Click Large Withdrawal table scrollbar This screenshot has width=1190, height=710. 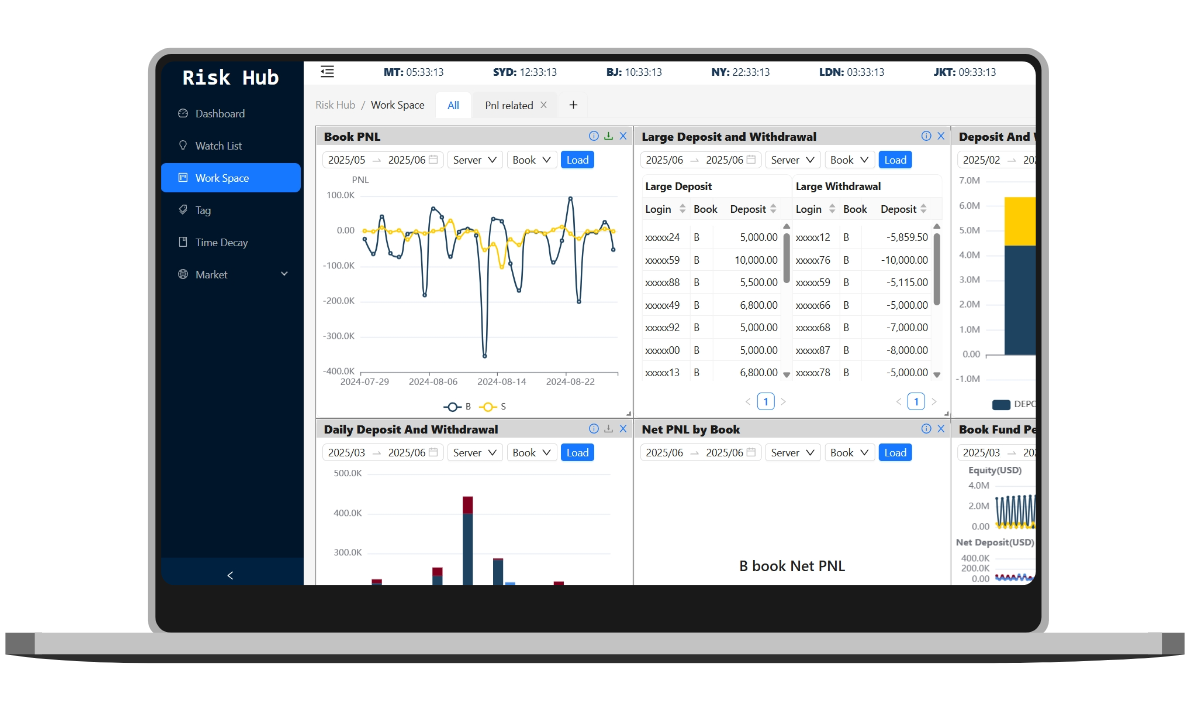[x=937, y=269]
